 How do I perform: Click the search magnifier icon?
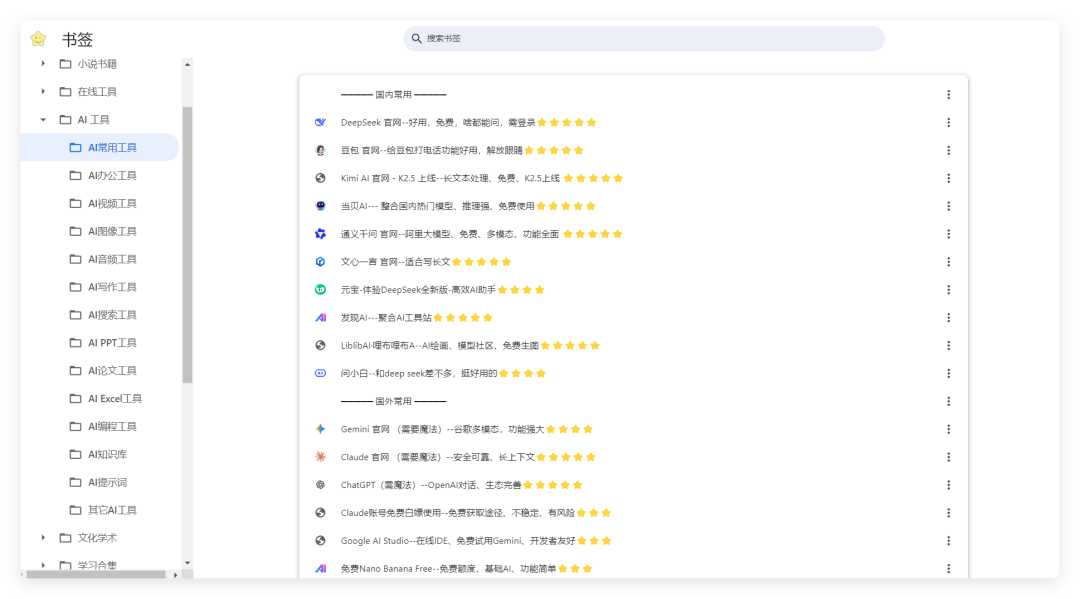pos(417,39)
